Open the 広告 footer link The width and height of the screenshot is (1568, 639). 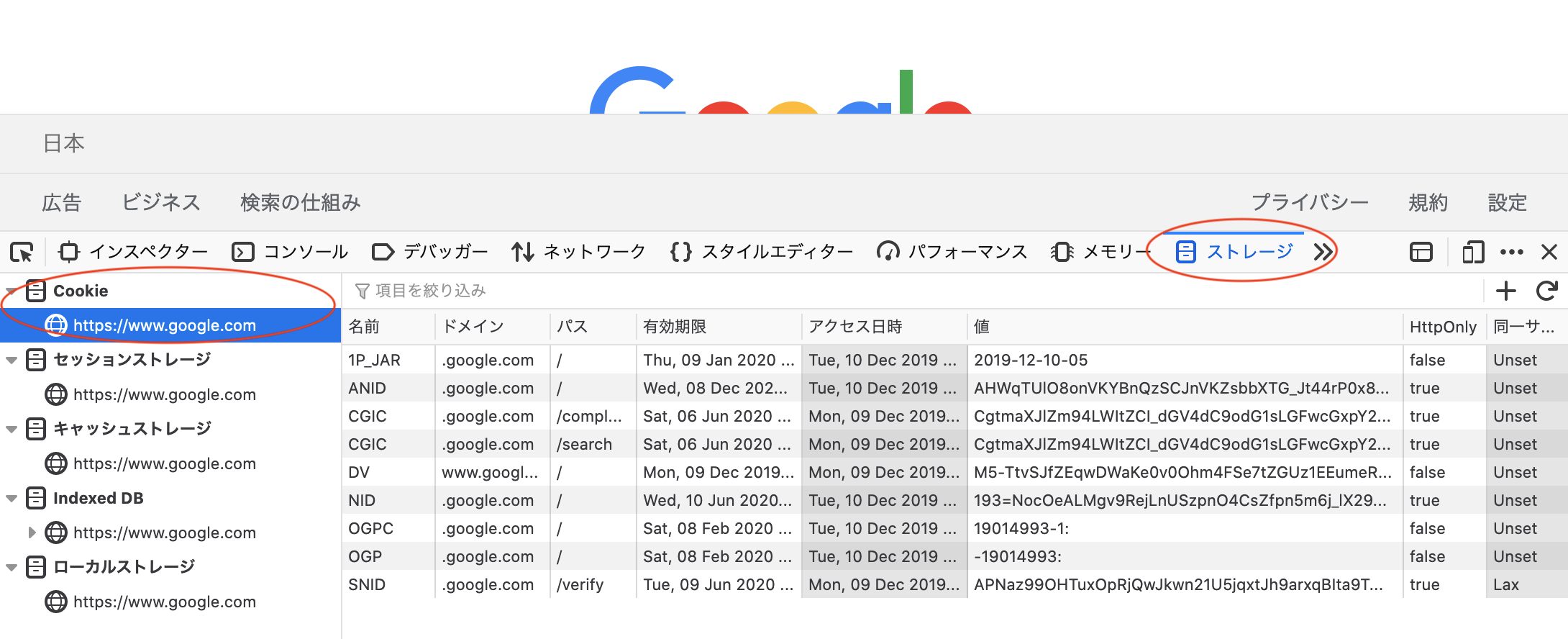point(62,202)
